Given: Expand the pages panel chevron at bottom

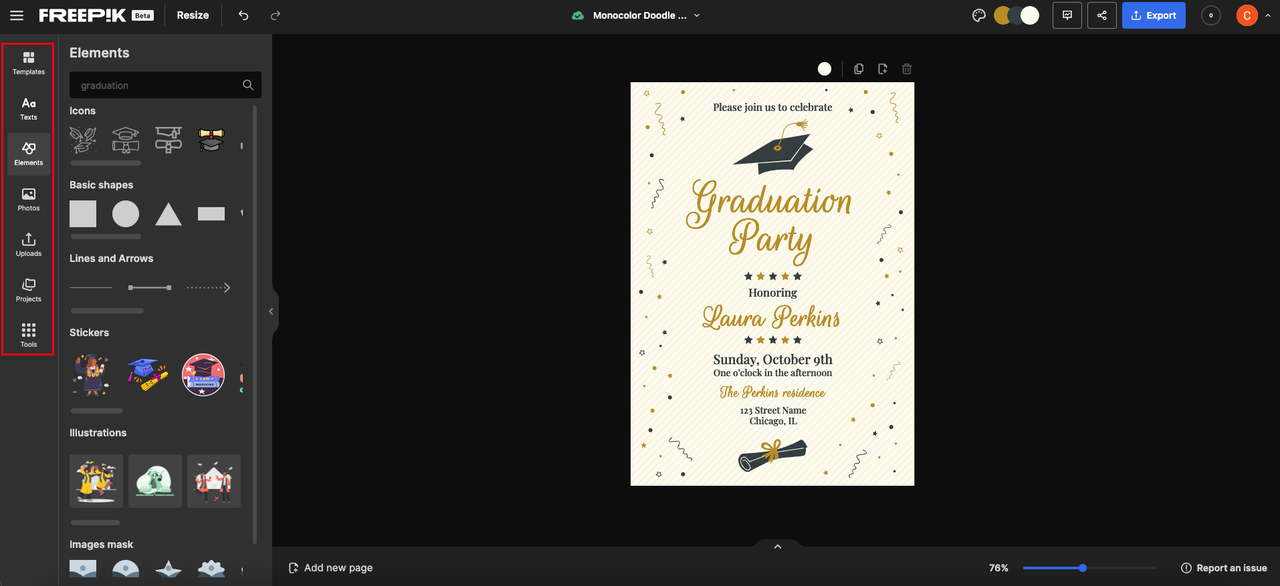Looking at the screenshot, I should point(777,546).
